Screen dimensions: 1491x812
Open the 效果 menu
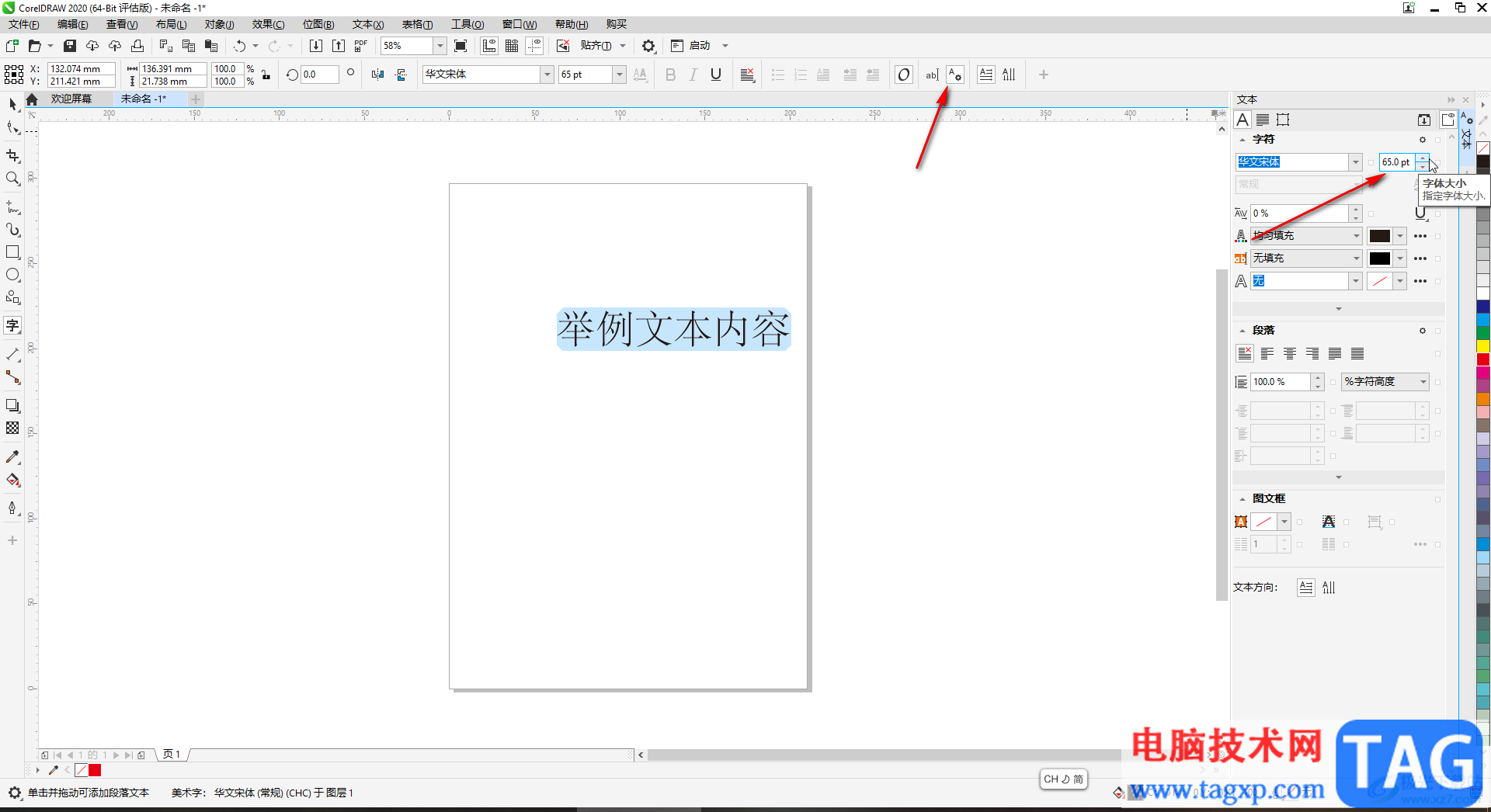[268, 25]
